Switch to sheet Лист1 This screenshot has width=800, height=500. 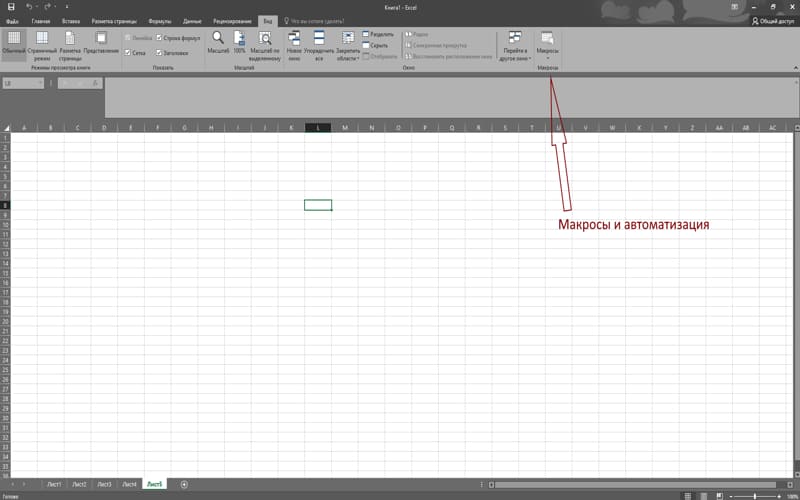click(x=54, y=484)
